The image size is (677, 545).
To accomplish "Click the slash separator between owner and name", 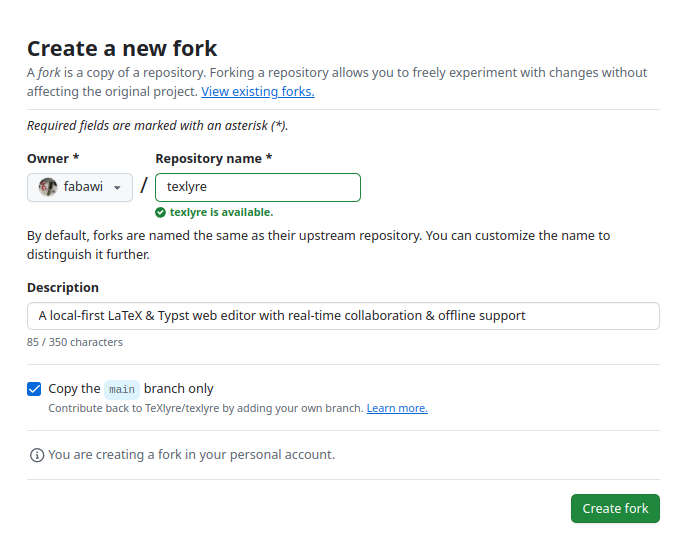I will (144, 186).
